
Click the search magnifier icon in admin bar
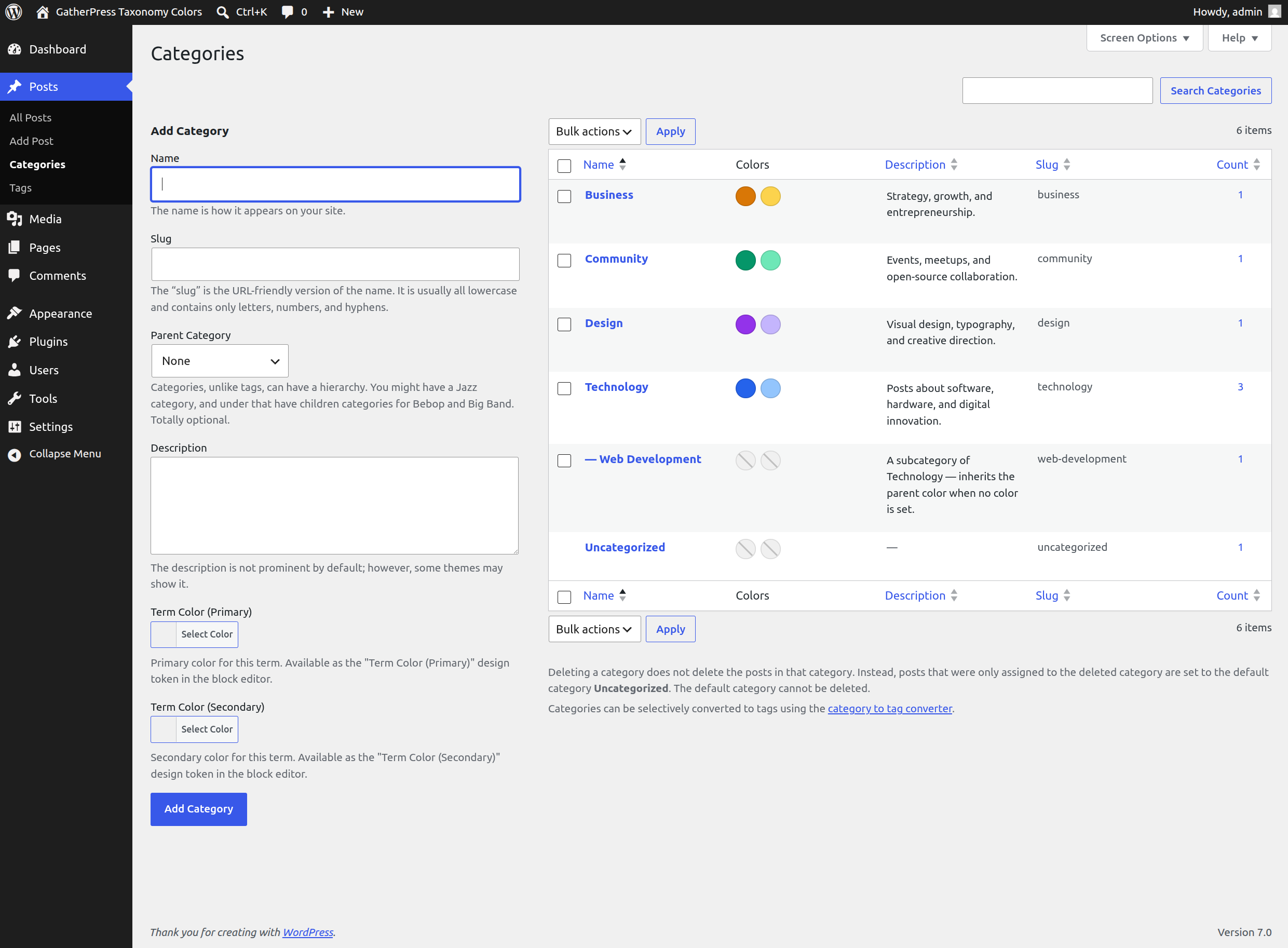223,12
